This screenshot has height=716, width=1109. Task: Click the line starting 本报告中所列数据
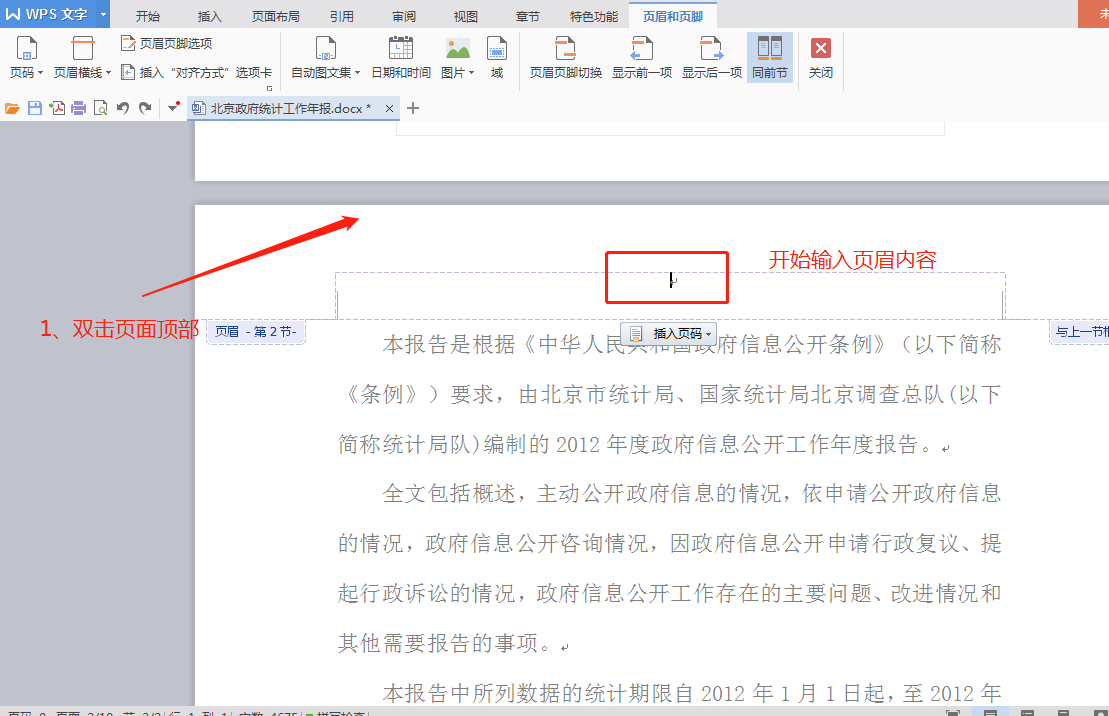click(692, 693)
